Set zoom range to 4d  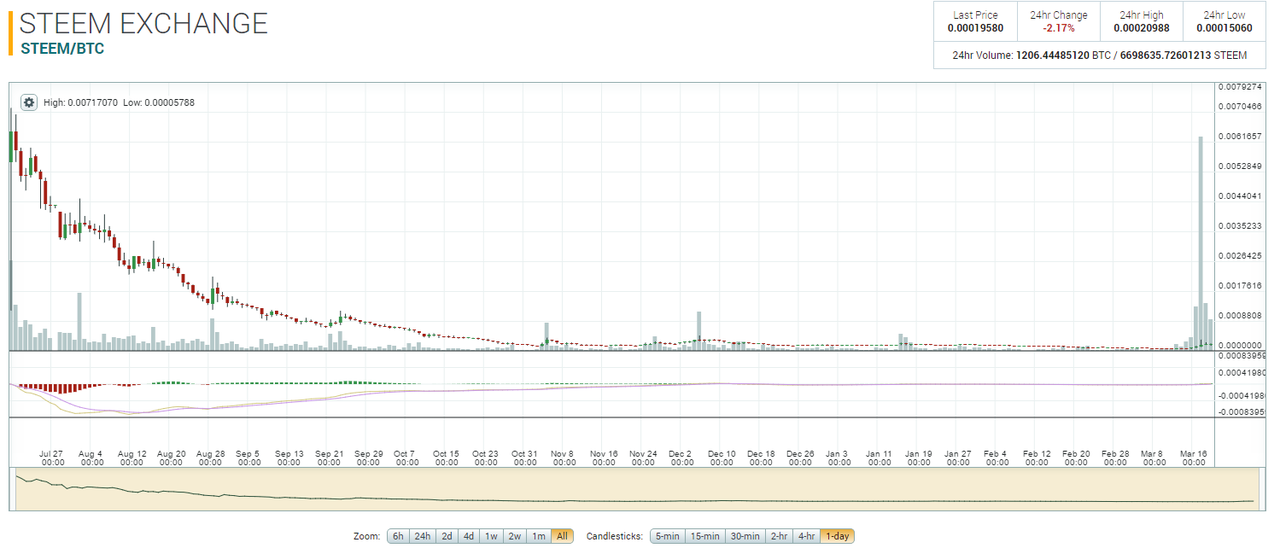pyautogui.click(x=469, y=536)
